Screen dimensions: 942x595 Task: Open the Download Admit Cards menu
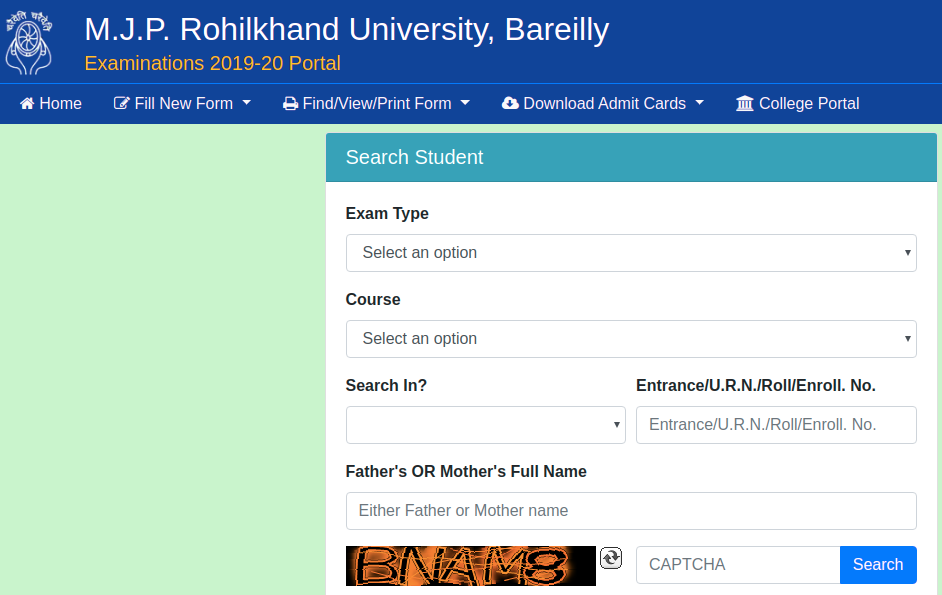coord(603,103)
